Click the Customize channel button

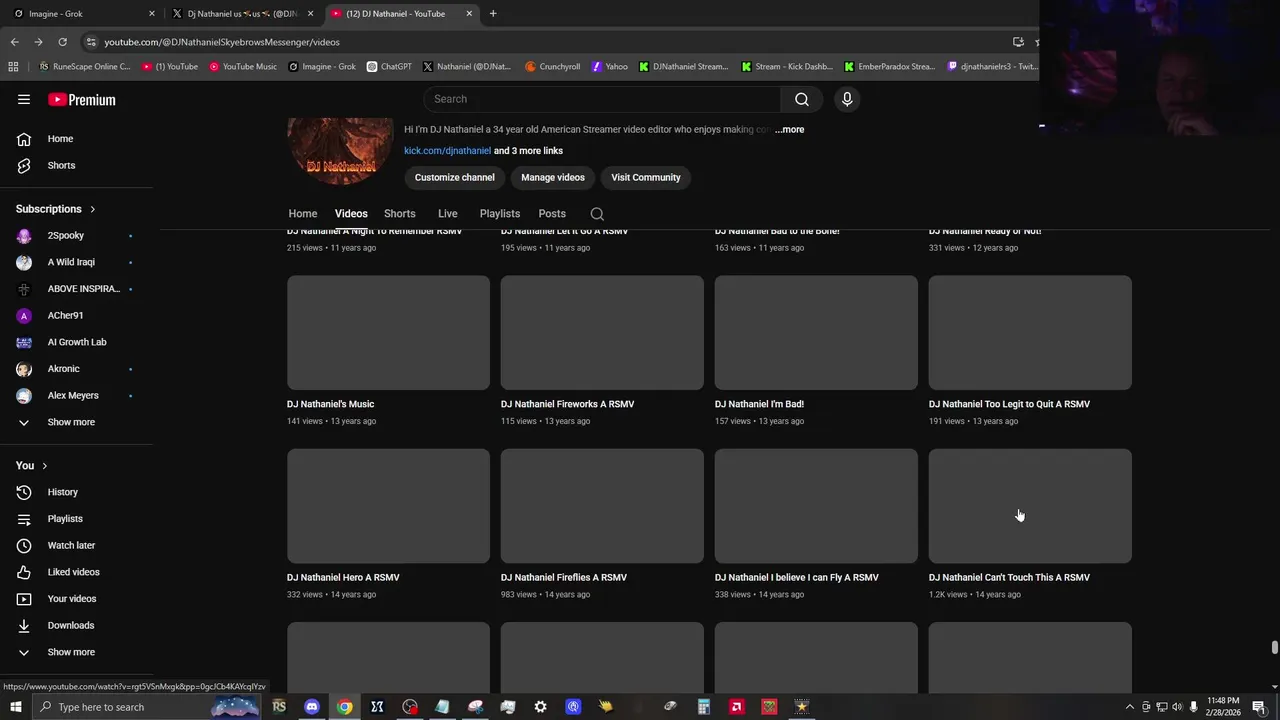pos(455,178)
